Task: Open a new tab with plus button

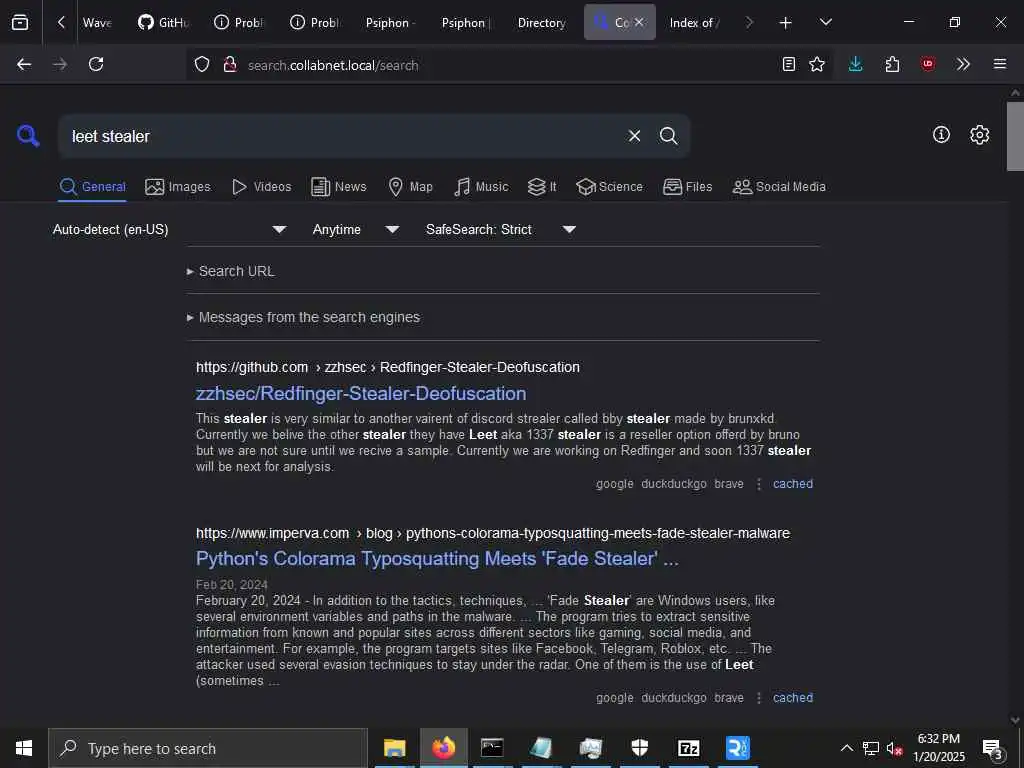Action: pos(786,23)
